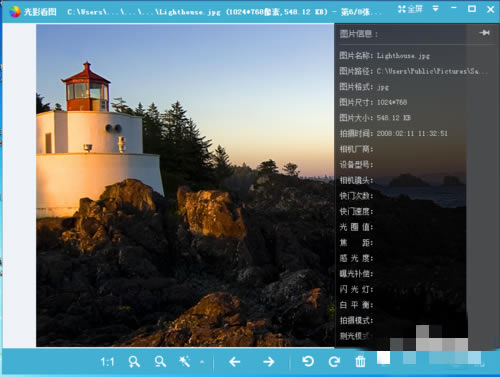Click the 白平衡 label
Image resolution: width=500 pixels, height=377 pixels.
(356, 305)
